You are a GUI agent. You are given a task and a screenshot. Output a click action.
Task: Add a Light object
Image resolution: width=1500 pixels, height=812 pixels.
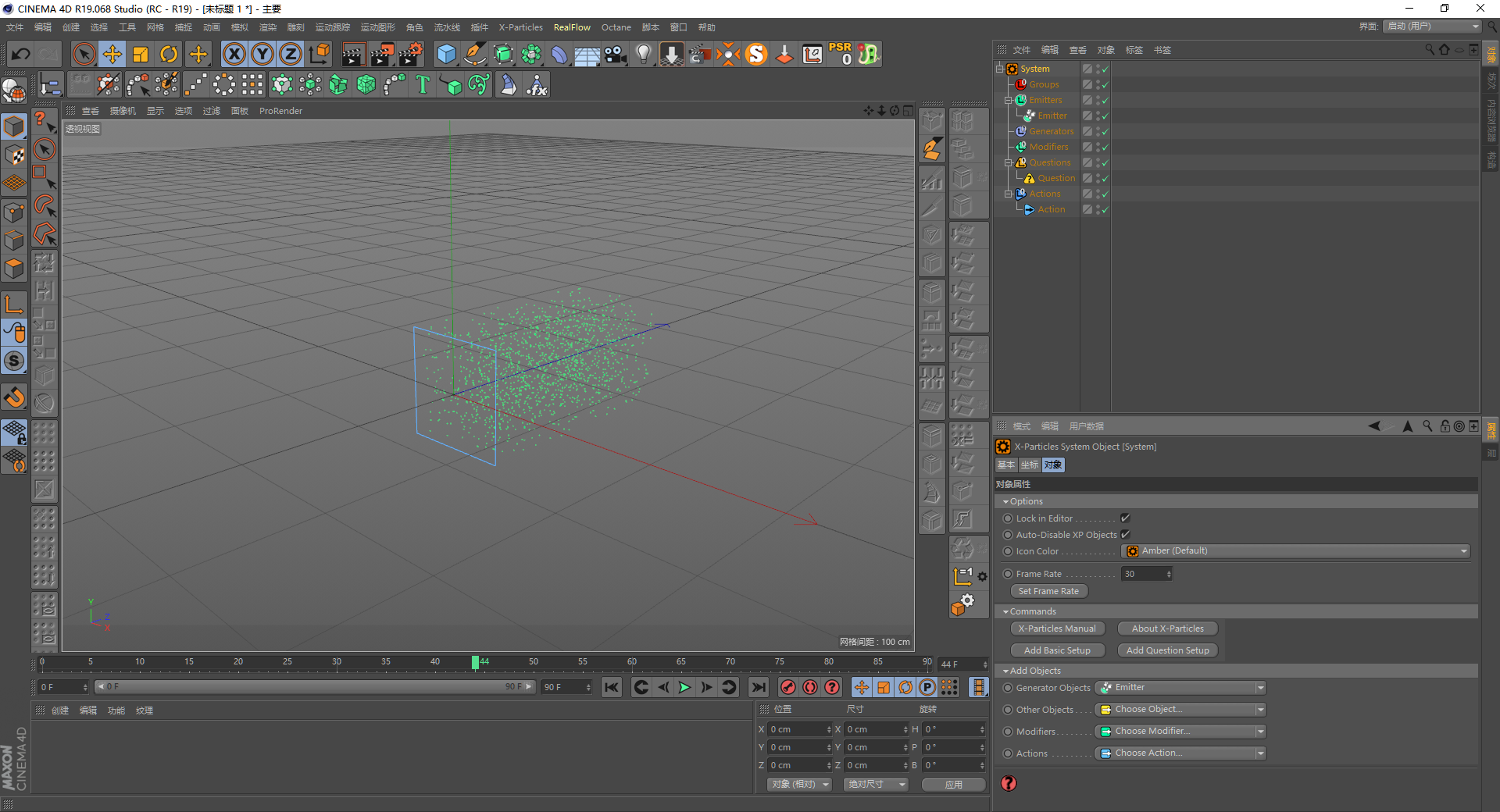[644, 54]
